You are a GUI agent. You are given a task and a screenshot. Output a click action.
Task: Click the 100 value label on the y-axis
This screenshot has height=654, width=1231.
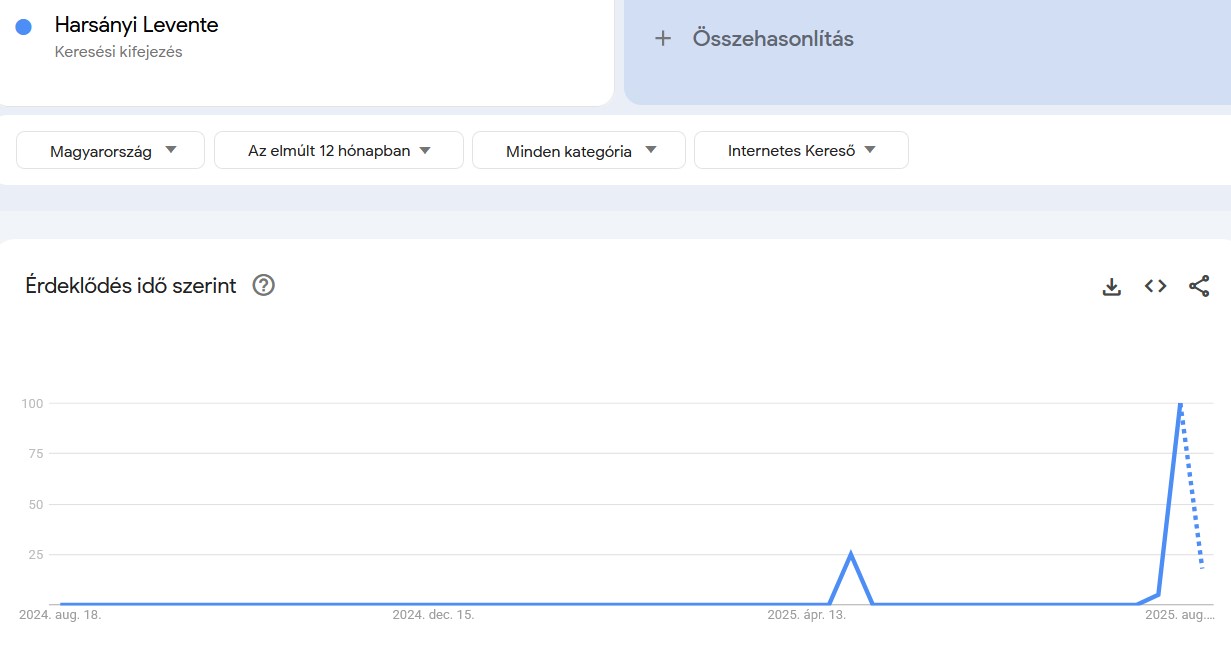click(34, 403)
